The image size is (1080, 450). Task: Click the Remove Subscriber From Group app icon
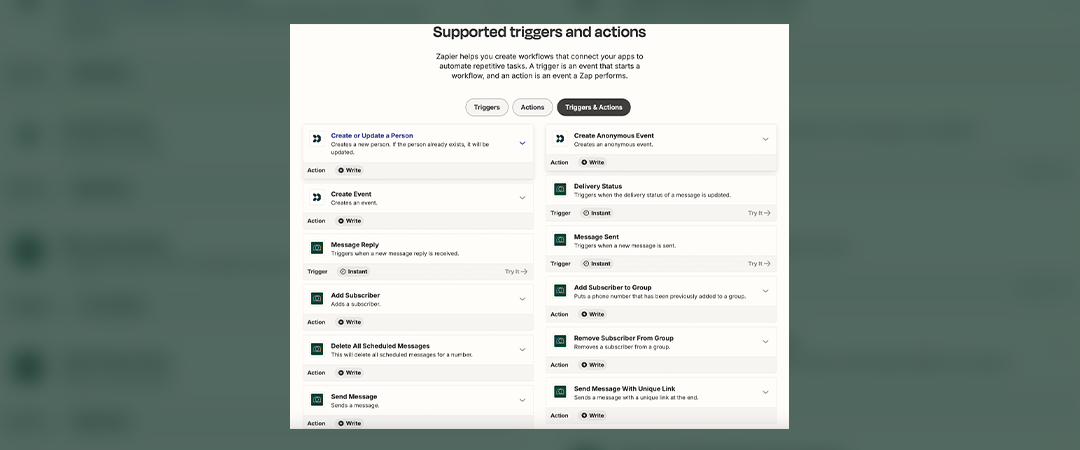[x=560, y=341]
